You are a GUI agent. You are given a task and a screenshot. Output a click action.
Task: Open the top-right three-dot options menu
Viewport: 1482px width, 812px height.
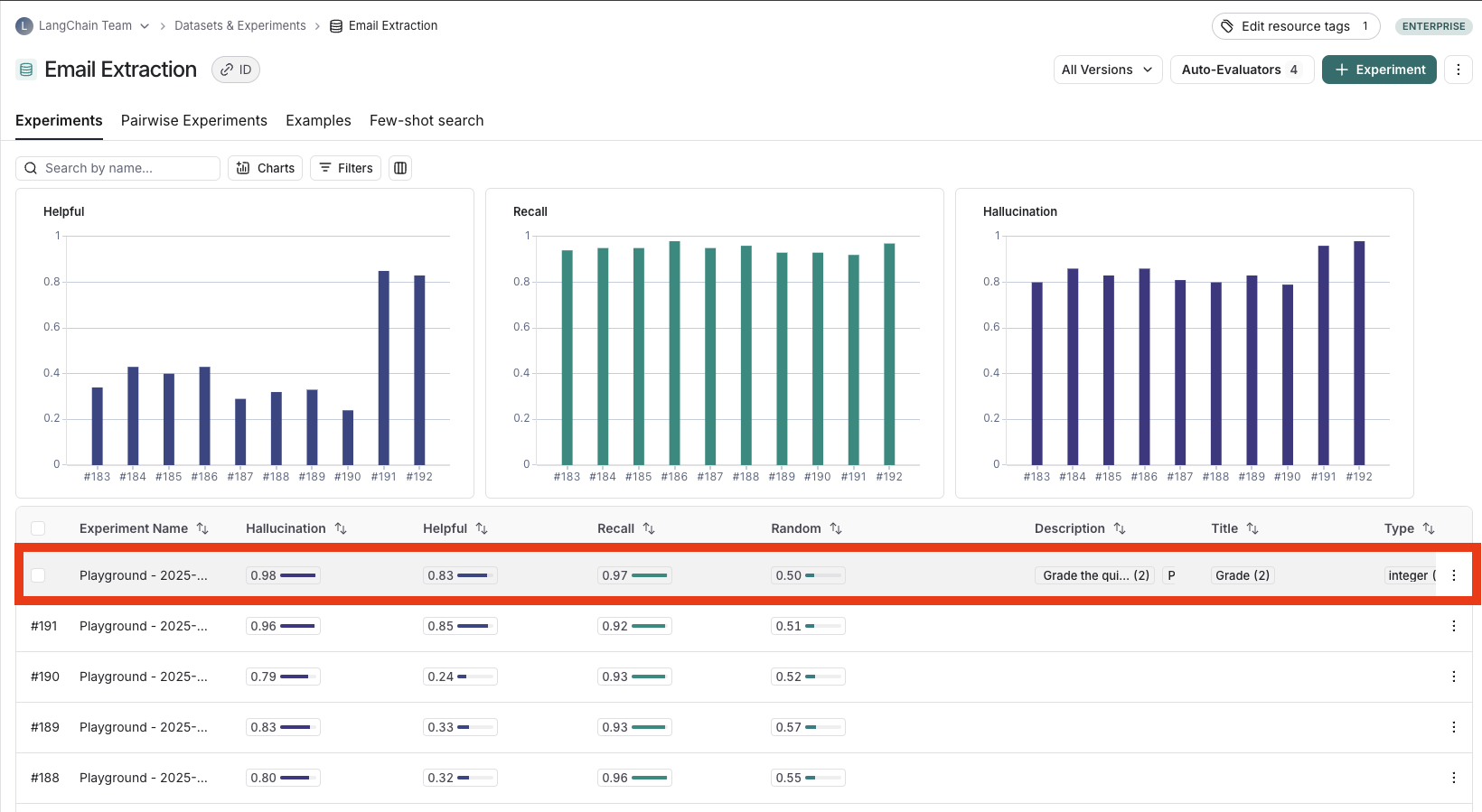(1458, 70)
